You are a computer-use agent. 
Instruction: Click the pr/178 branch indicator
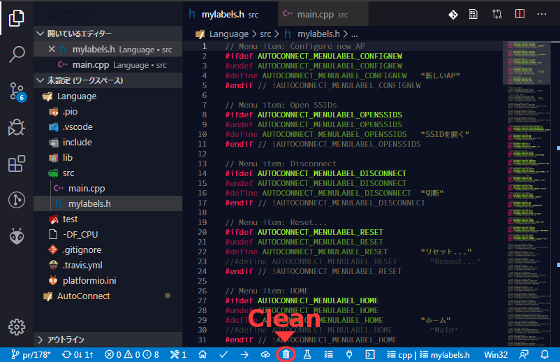coord(31,355)
